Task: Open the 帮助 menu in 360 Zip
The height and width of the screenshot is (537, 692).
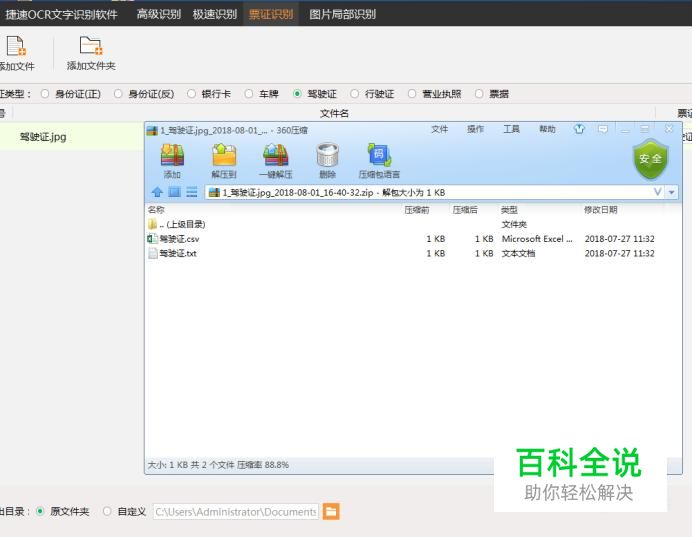Action: (547, 129)
